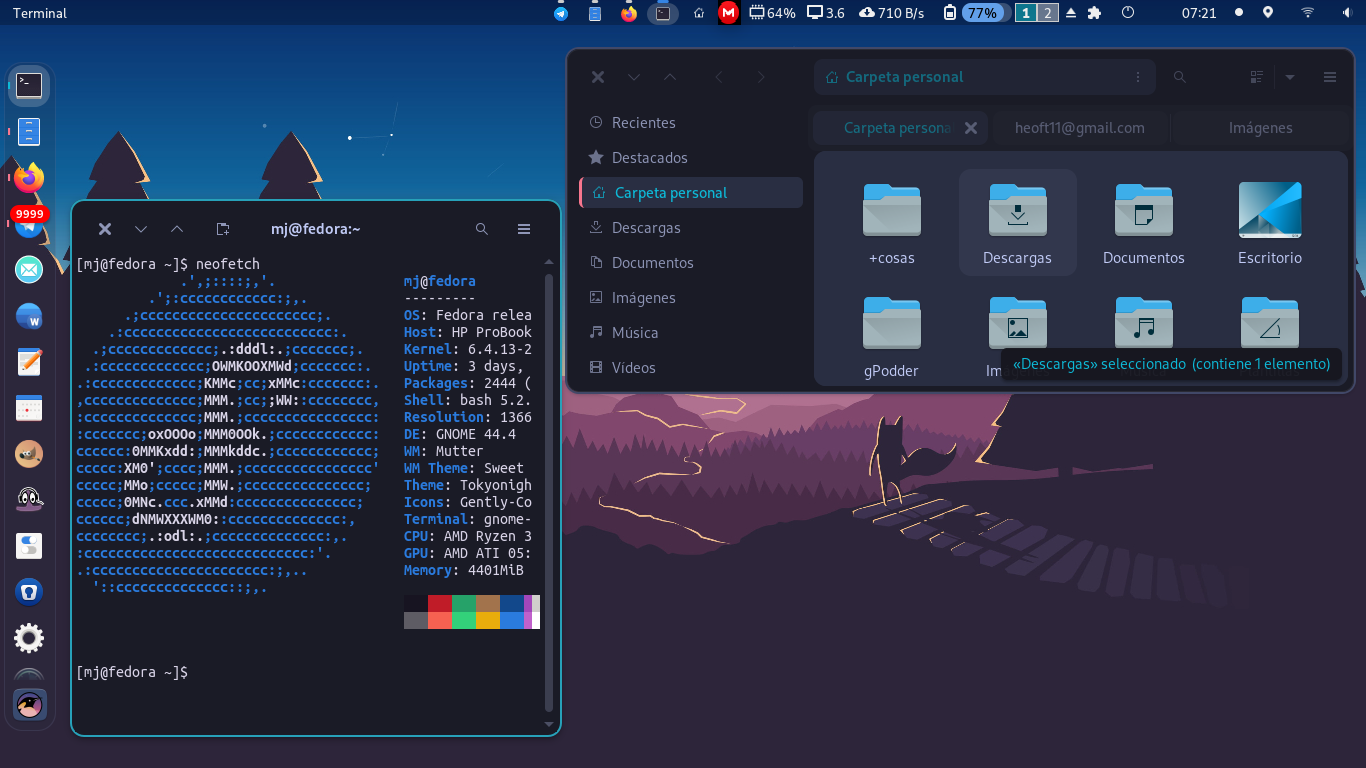Click the Firefox icon in the top bar
1366x768 pixels.
628,13
